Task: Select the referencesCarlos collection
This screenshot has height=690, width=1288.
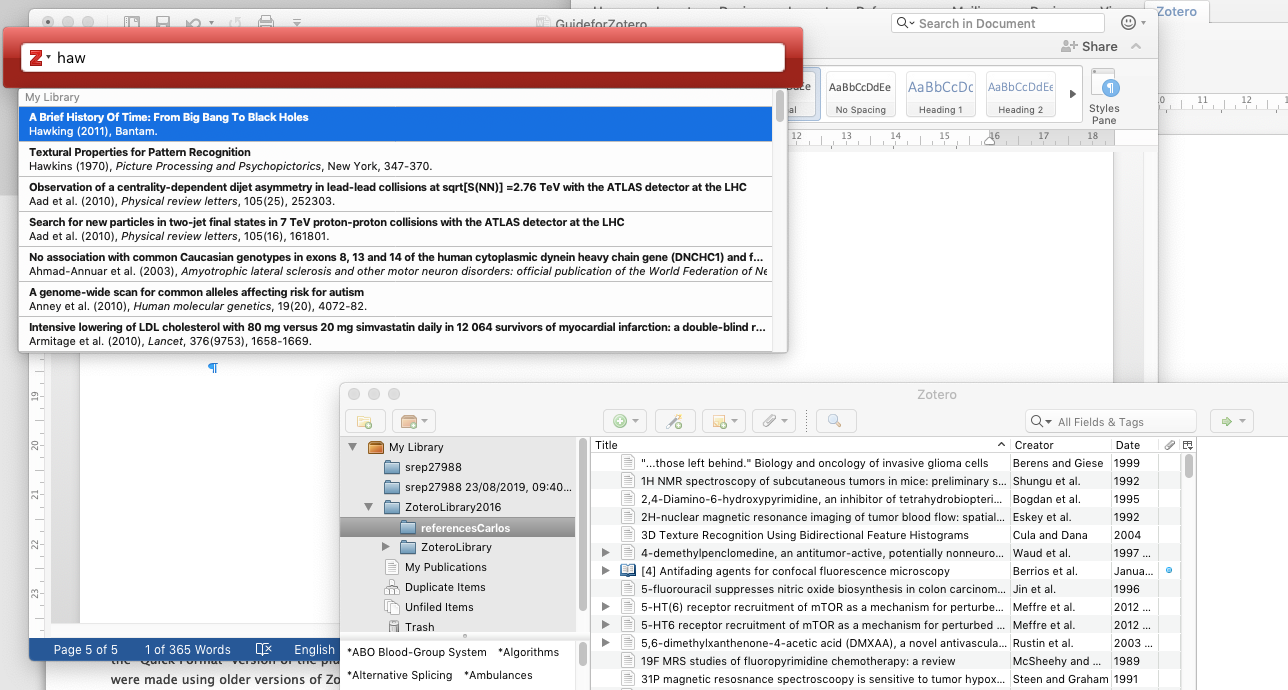Action: pos(458,527)
